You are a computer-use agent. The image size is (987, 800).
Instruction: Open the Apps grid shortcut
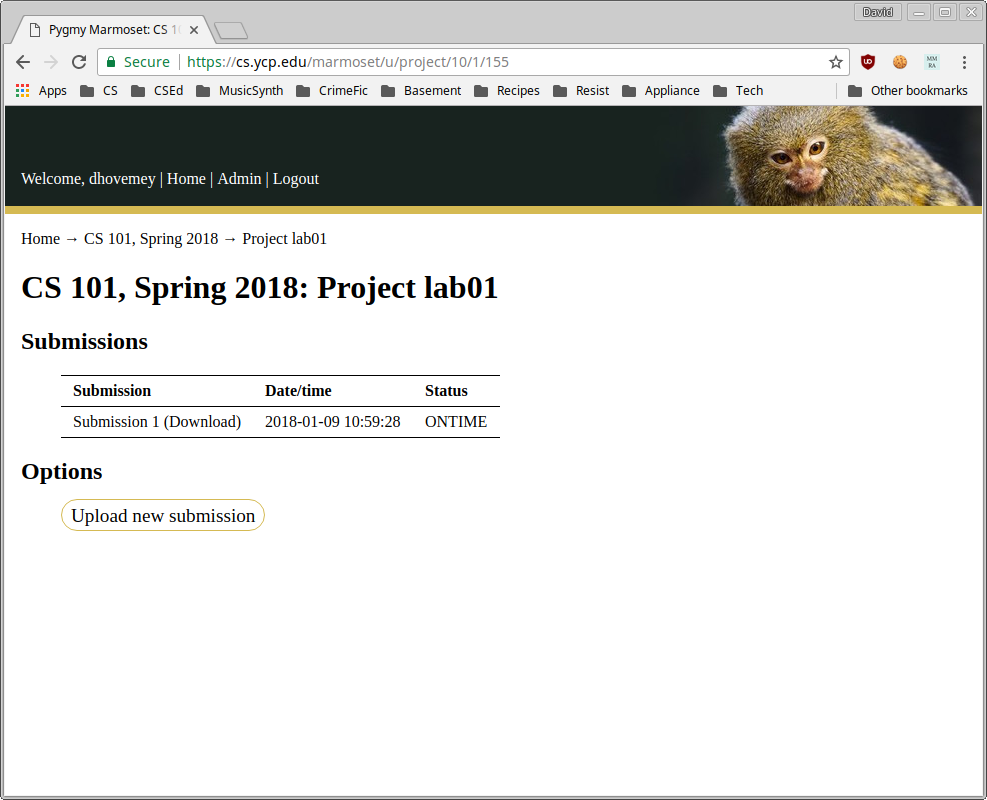click(x=41, y=91)
